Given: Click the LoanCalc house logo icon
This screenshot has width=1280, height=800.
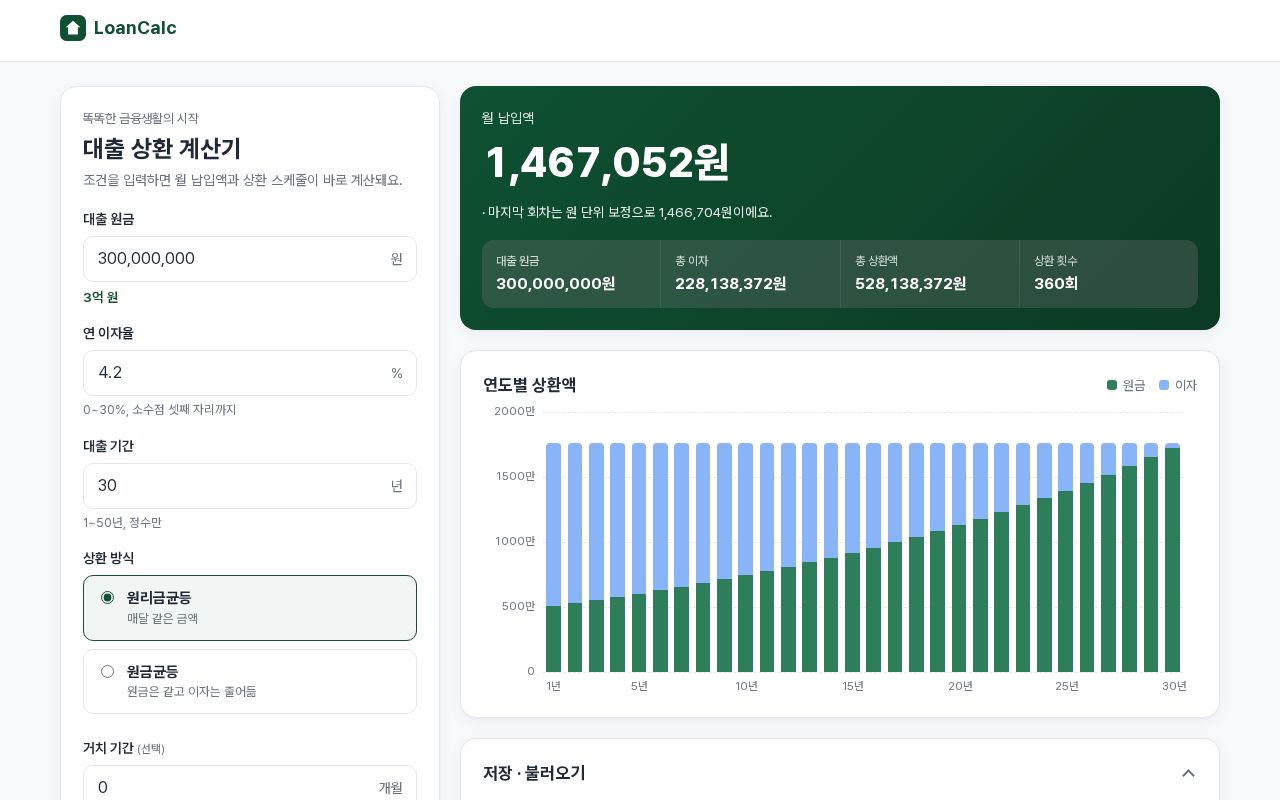Looking at the screenshot, I should coord(73,28).
